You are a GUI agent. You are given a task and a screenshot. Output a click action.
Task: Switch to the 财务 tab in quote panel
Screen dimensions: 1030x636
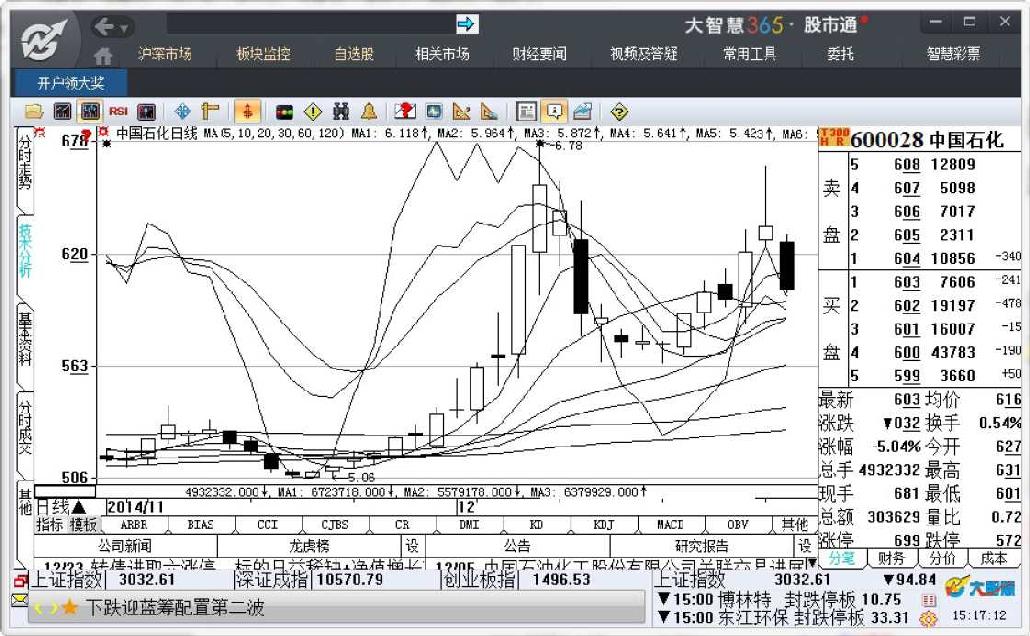pyautogui.click(x=891, y=558)
